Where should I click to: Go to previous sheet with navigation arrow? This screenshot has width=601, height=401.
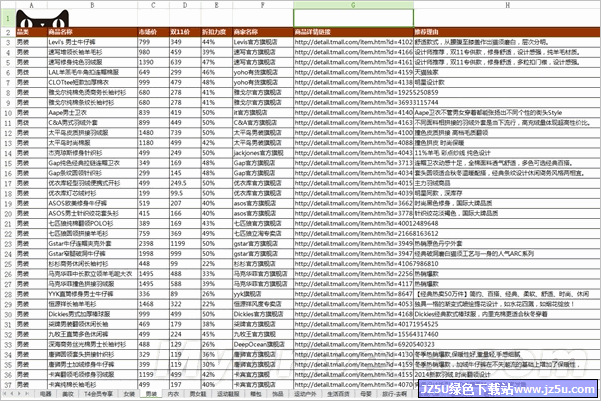(12, 394)
